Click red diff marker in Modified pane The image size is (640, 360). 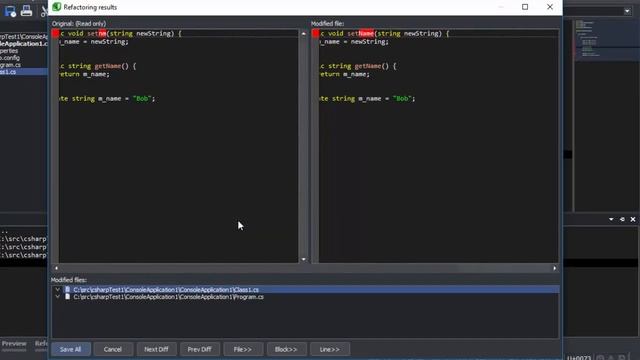pyautogui.click(x=316, y=33)
